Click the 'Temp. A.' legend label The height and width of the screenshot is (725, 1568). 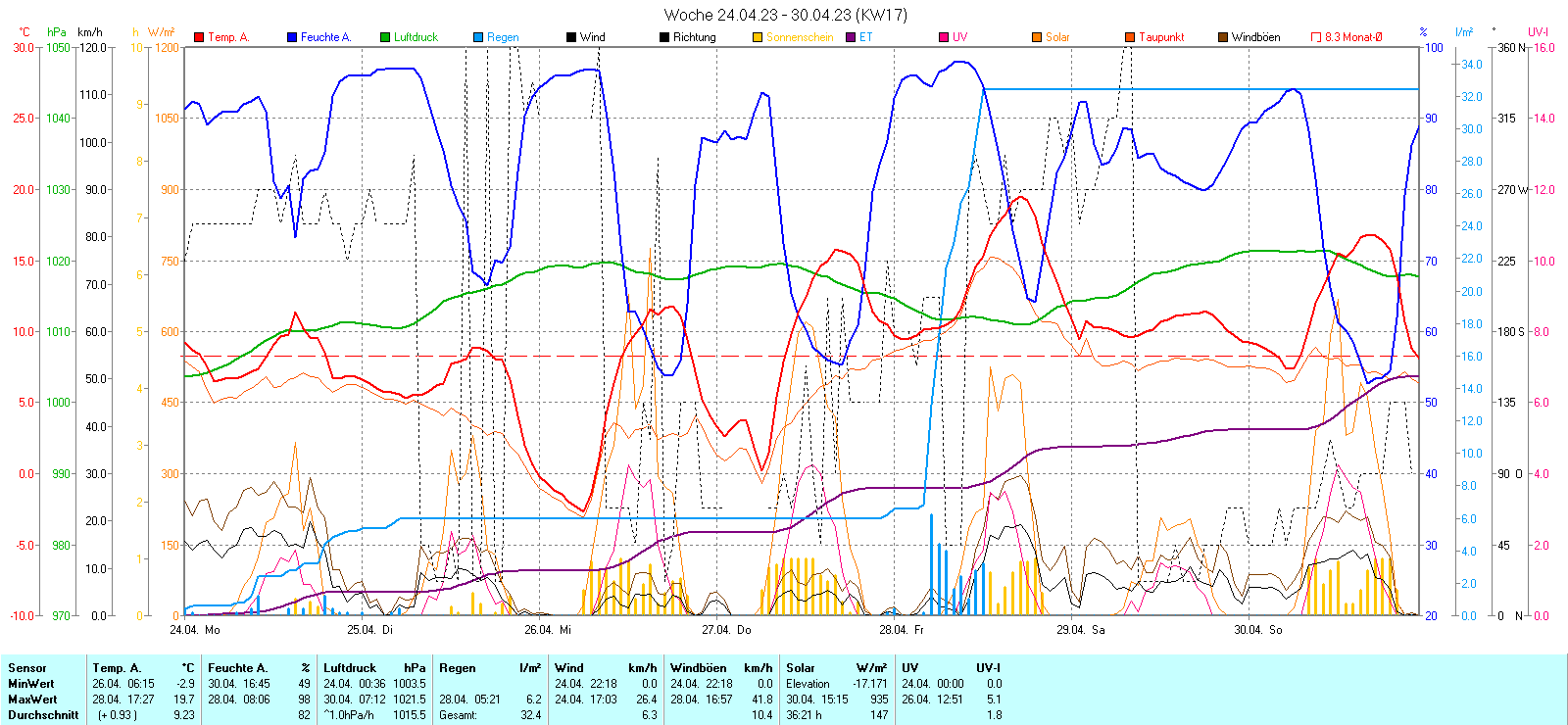point(228,37)
